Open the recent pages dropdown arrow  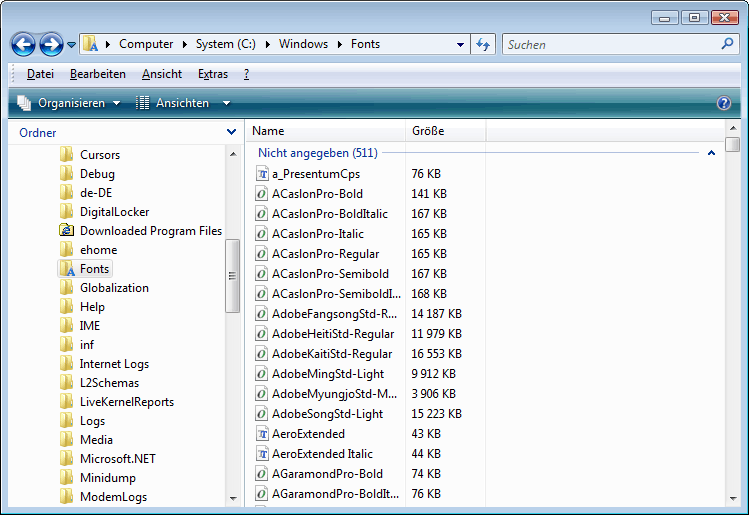tap(72, 45)
